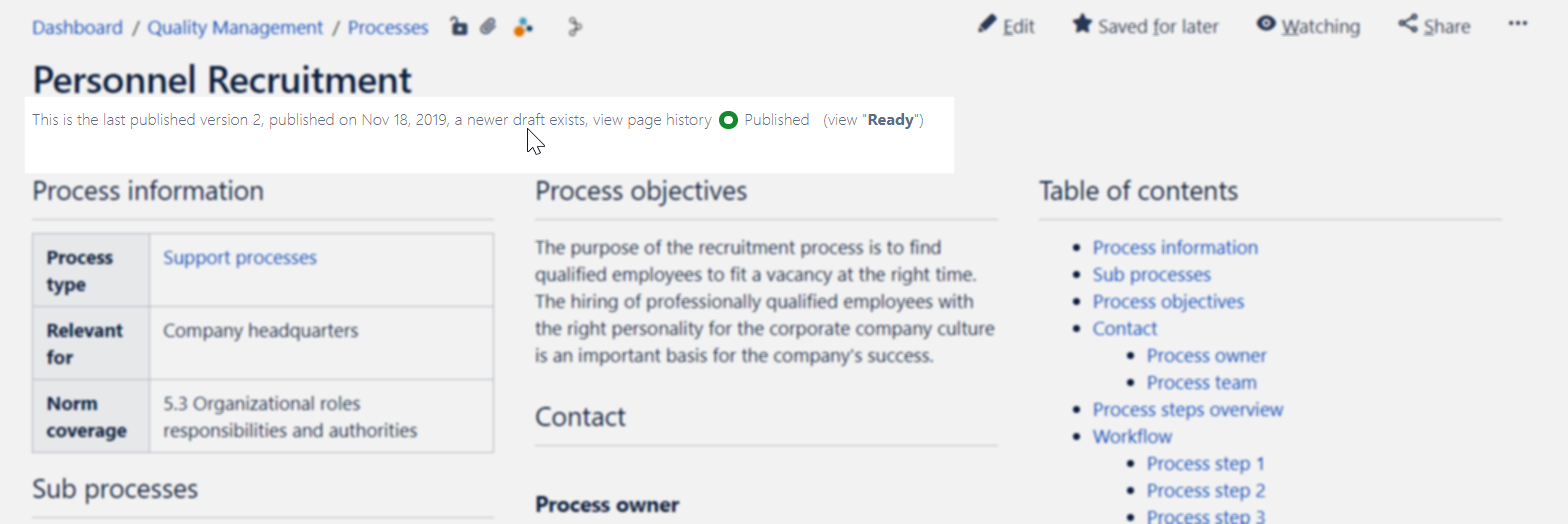Go to Sub processes in table of contents
This screenshot has width=1568, height=524.
tap(1151, 275)
